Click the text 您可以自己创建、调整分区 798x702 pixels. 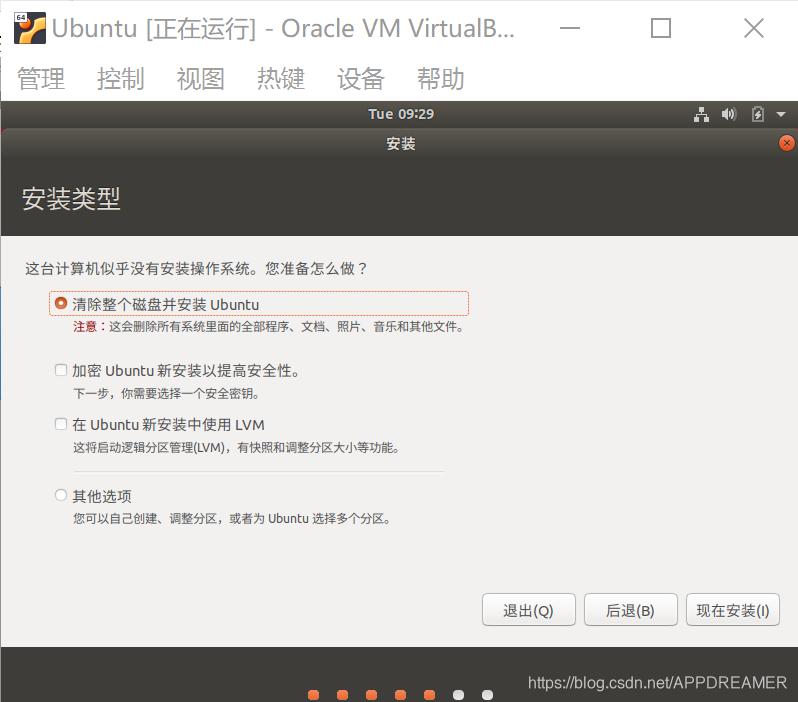pyautogui.click(x=147, y=519)
